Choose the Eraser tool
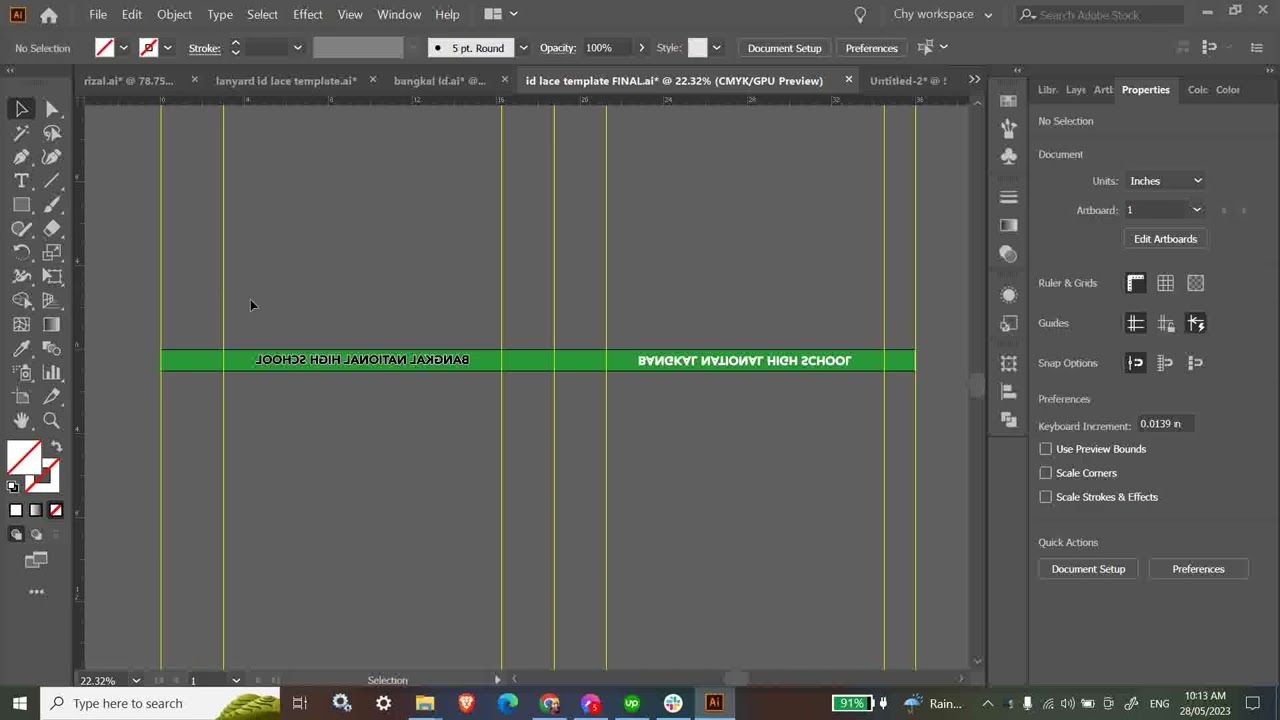Viewport: 1280px width, 720px height. tap(52, 229)
